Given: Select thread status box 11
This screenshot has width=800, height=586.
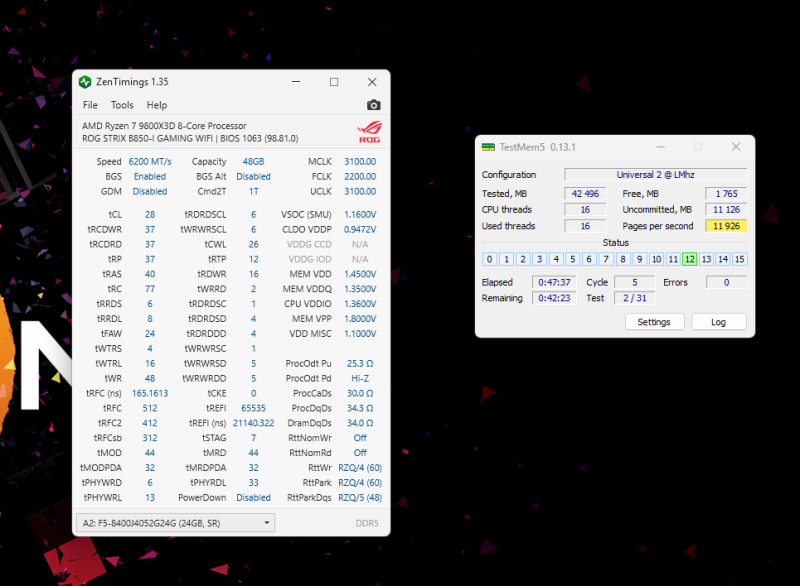Looking at the screenshot, I should click(673, 259).
